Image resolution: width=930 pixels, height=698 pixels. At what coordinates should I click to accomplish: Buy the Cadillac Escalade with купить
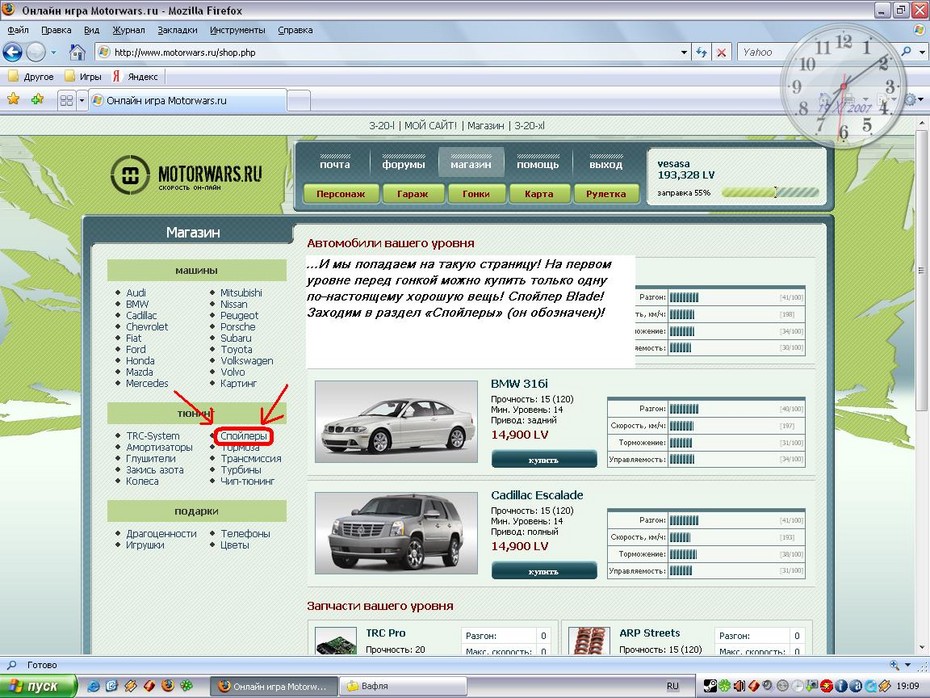tap(544, 570)
